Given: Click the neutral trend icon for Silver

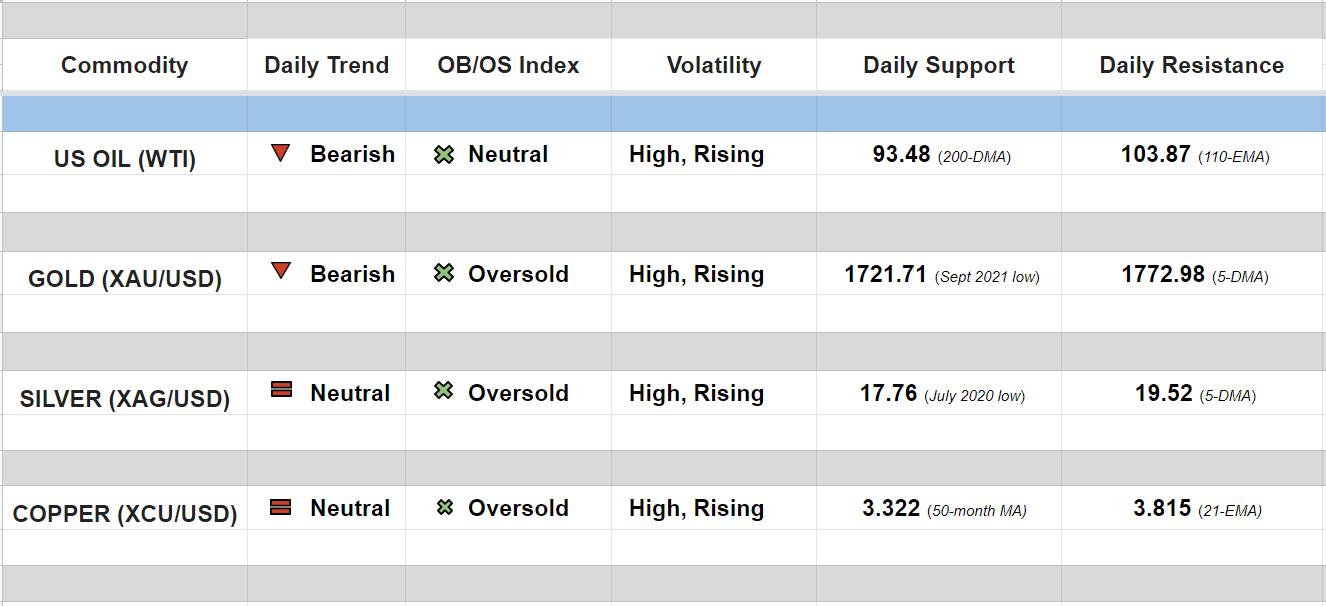Looking at the screenshot, I should [281, 390].
